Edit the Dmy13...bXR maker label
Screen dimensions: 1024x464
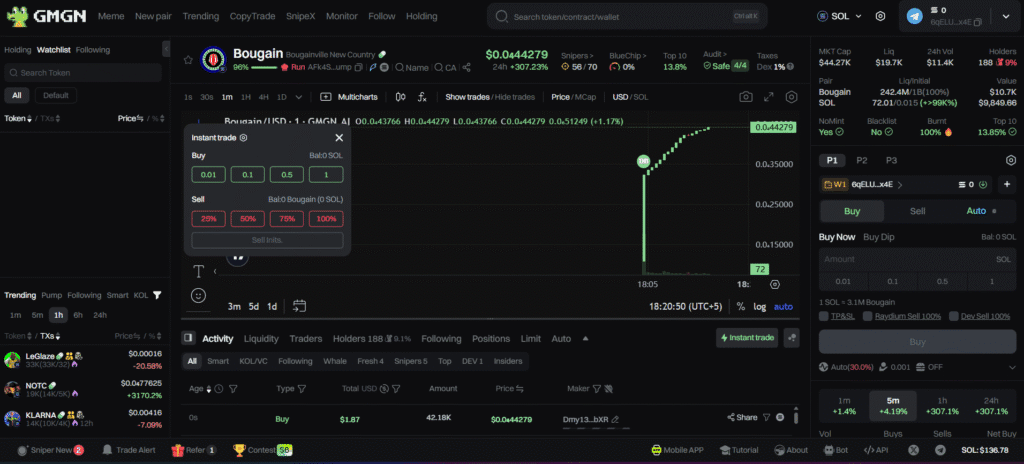tap(615, 420)
